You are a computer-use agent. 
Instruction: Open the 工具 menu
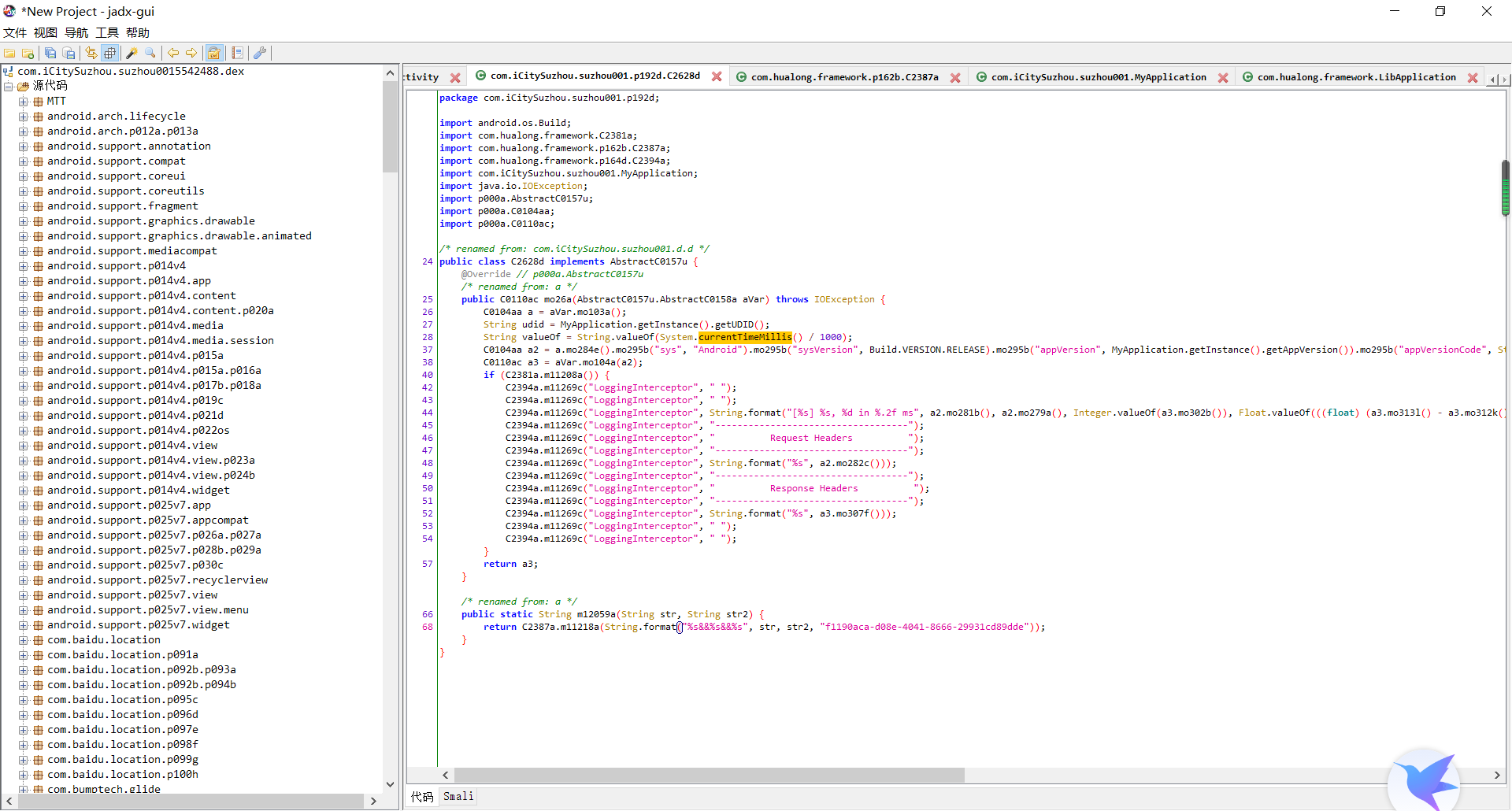coord(107,32)
